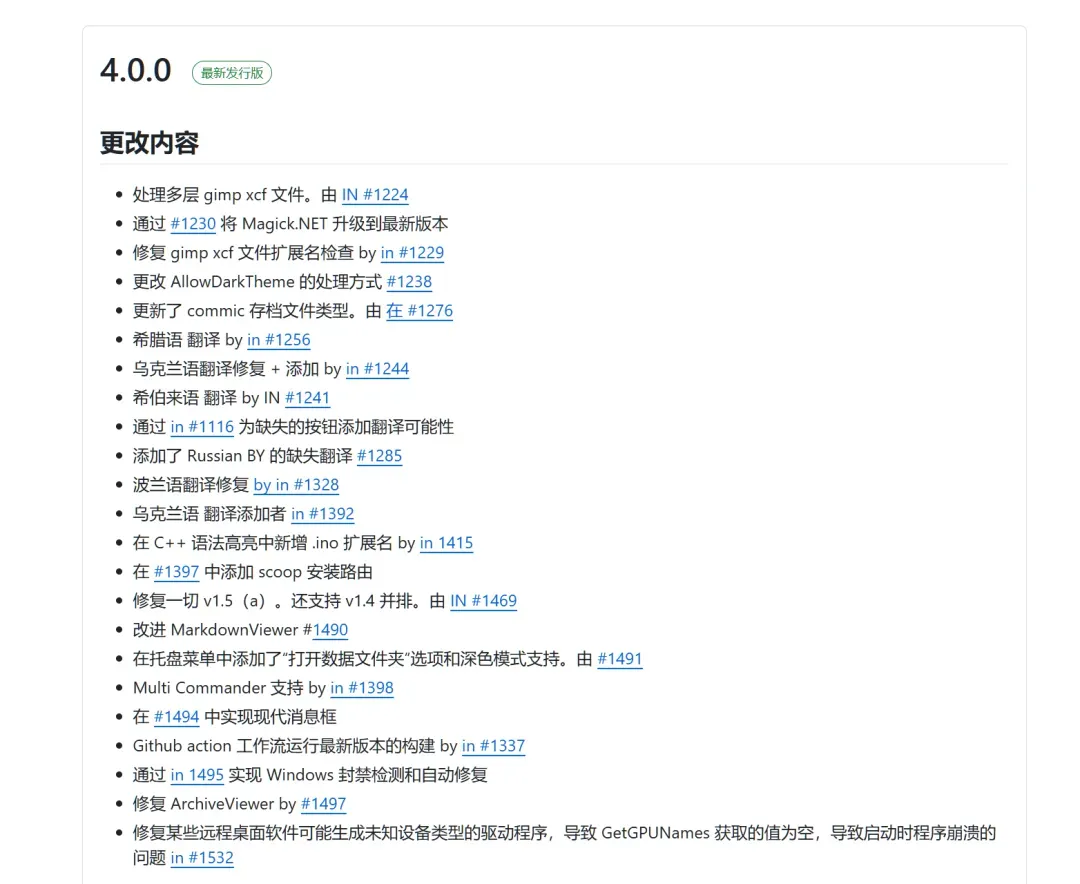Open the IN #1224 link
The height and width of the screenshot is (884, 1080).
coord(375,195)
